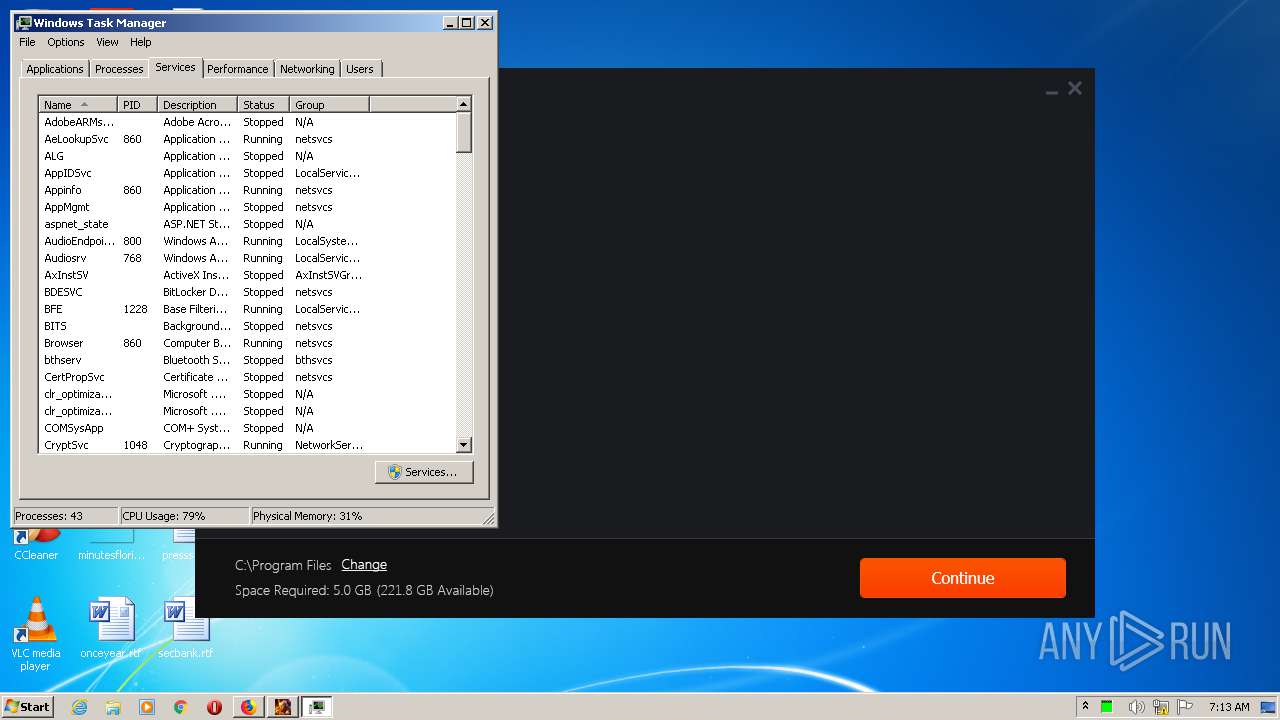1280x720 pixels.
Task: Select the Browser service row
Action: point(247,343)
